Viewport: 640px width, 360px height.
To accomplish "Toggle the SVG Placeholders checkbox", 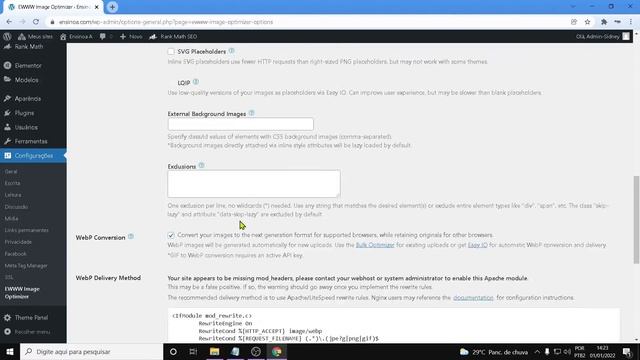I will click(171, 51).
